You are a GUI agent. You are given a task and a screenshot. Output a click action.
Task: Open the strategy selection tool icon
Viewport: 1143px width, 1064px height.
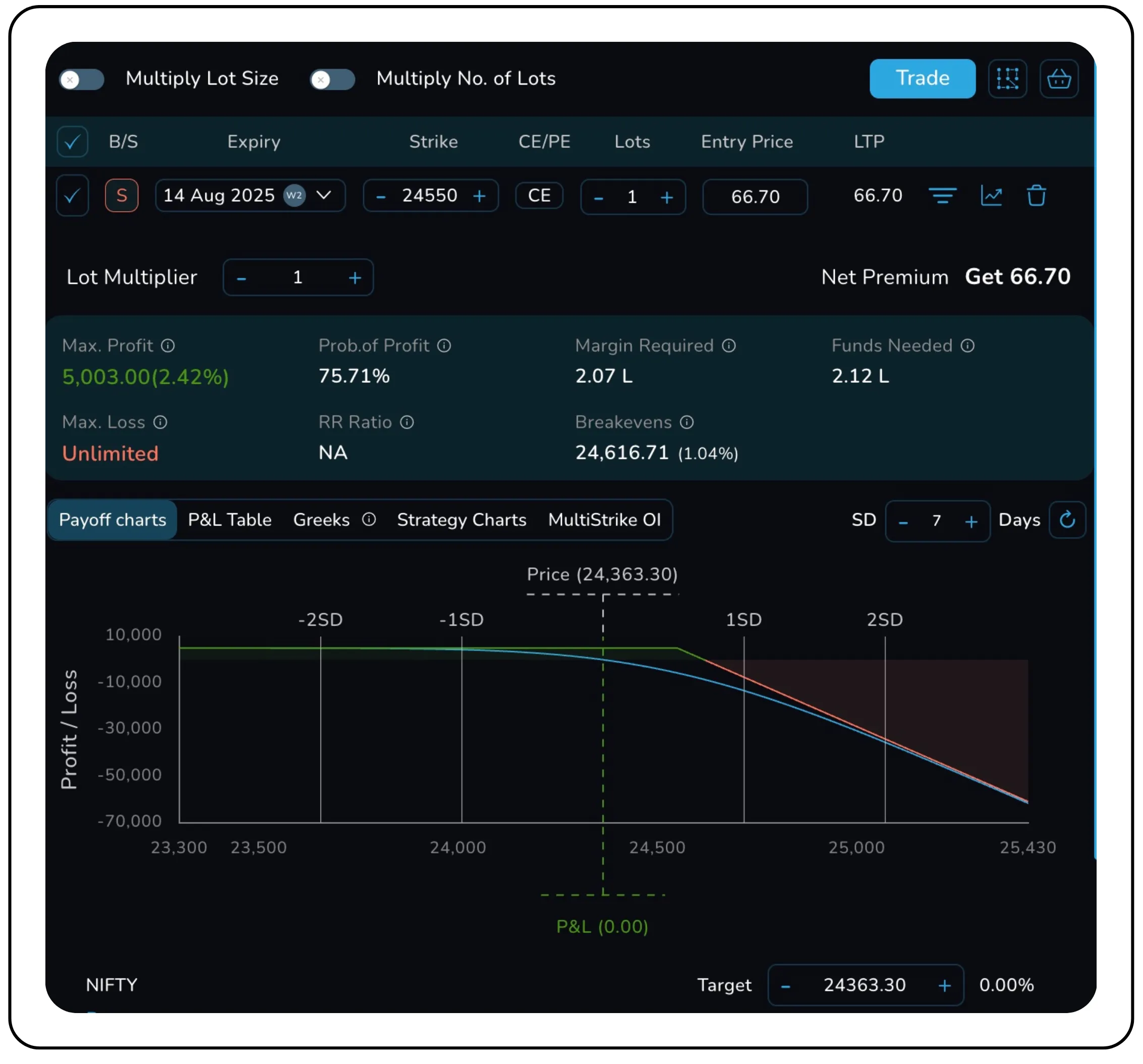tap(1007, 79)
